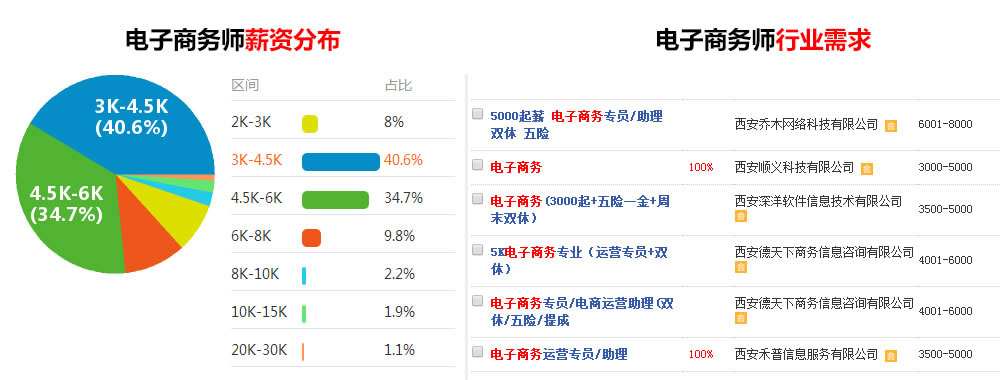Click the orange 6K-8K color swatch
Viewport: 1000px width, 380px height.
click(x=311, y=238)
